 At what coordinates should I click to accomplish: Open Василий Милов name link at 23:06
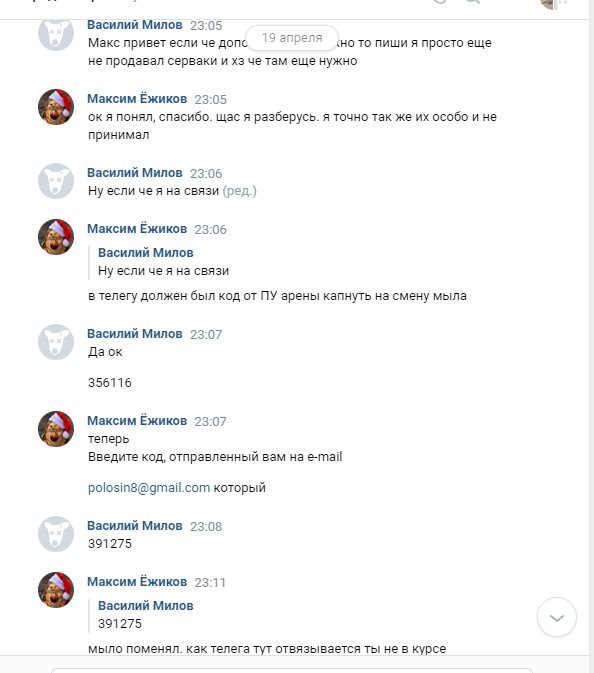135,173
